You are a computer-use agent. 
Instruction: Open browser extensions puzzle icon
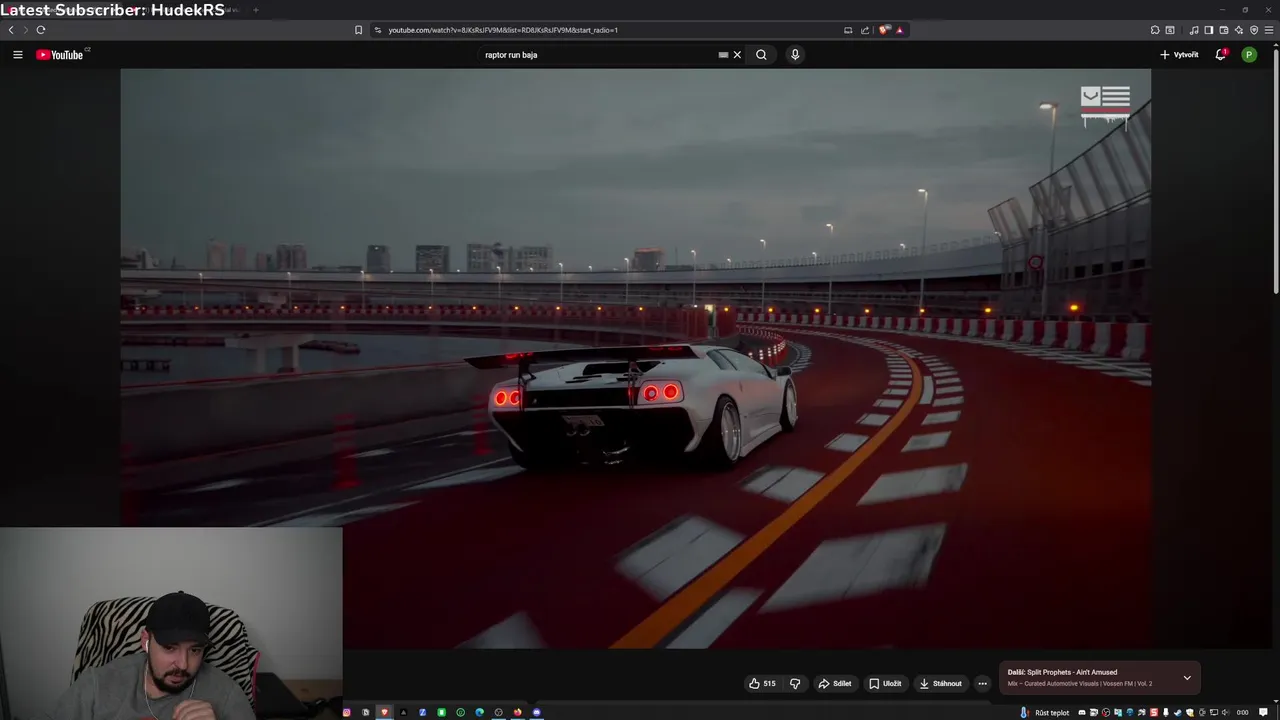[1155, 30]
